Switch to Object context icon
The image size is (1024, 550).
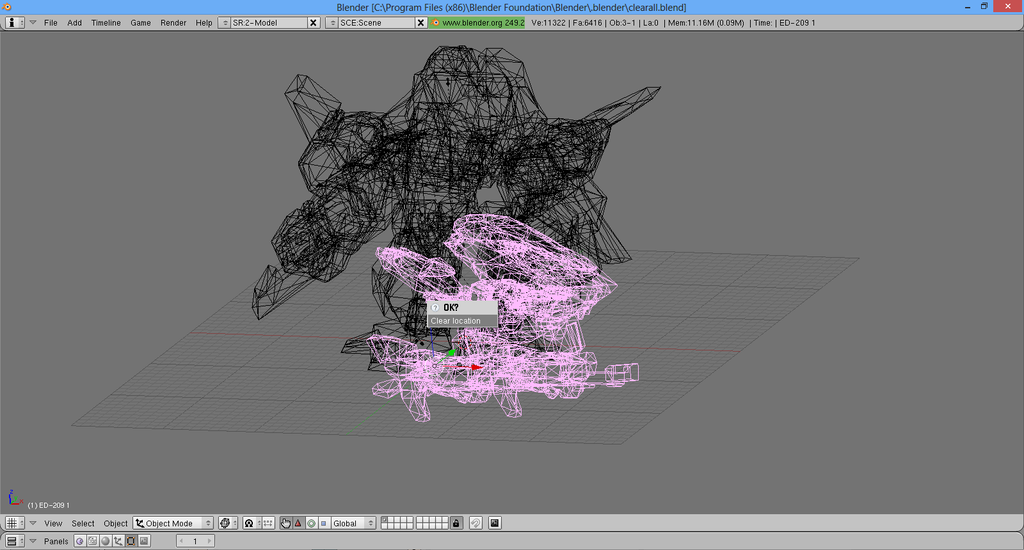pos(118,541)
